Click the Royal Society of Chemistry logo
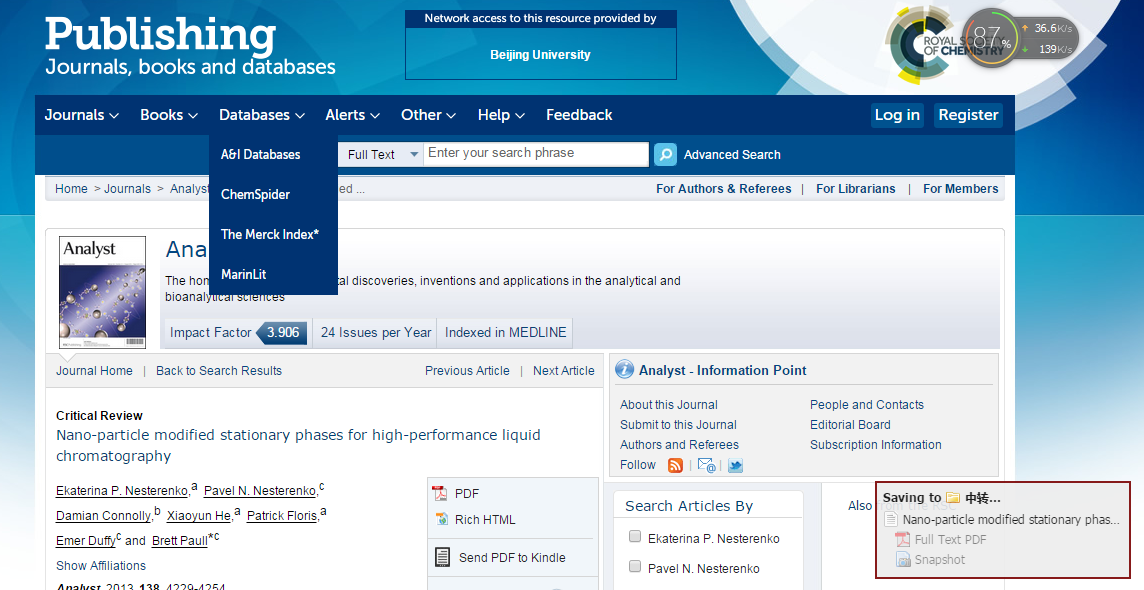The width and height of the screenshot is (1144, 590). (x=923, y=45)
